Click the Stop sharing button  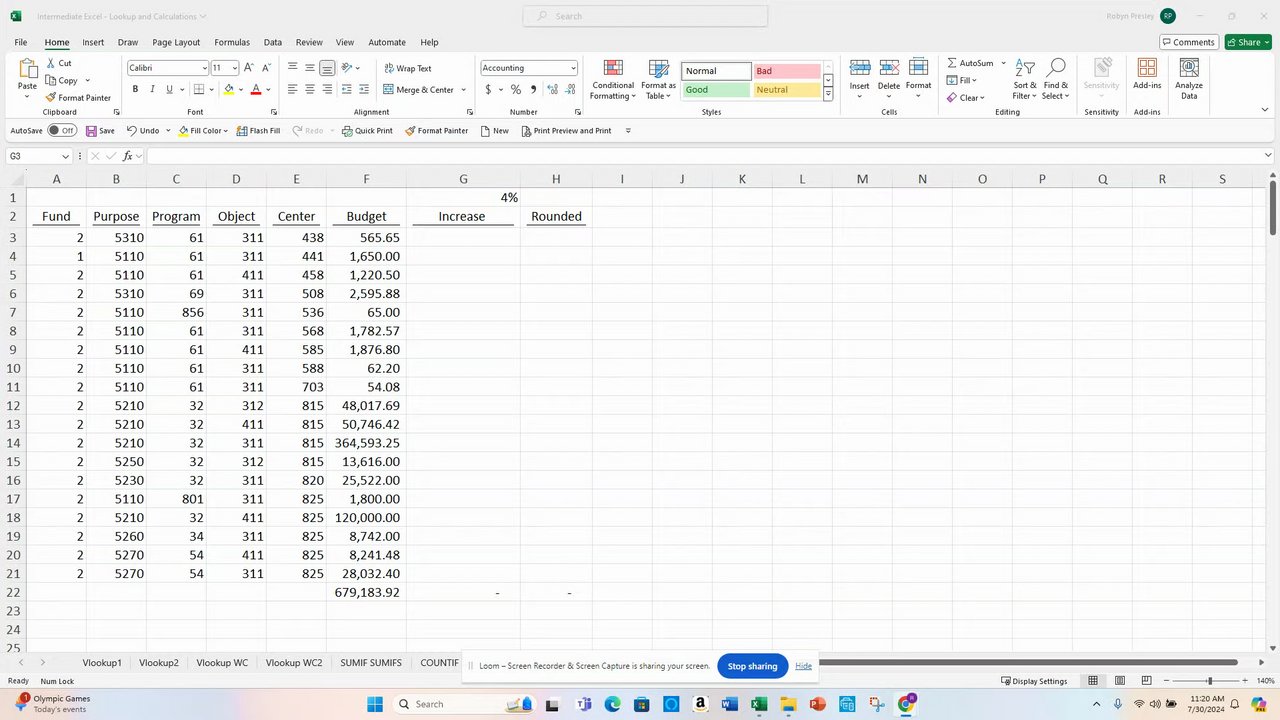click(752, 666)
